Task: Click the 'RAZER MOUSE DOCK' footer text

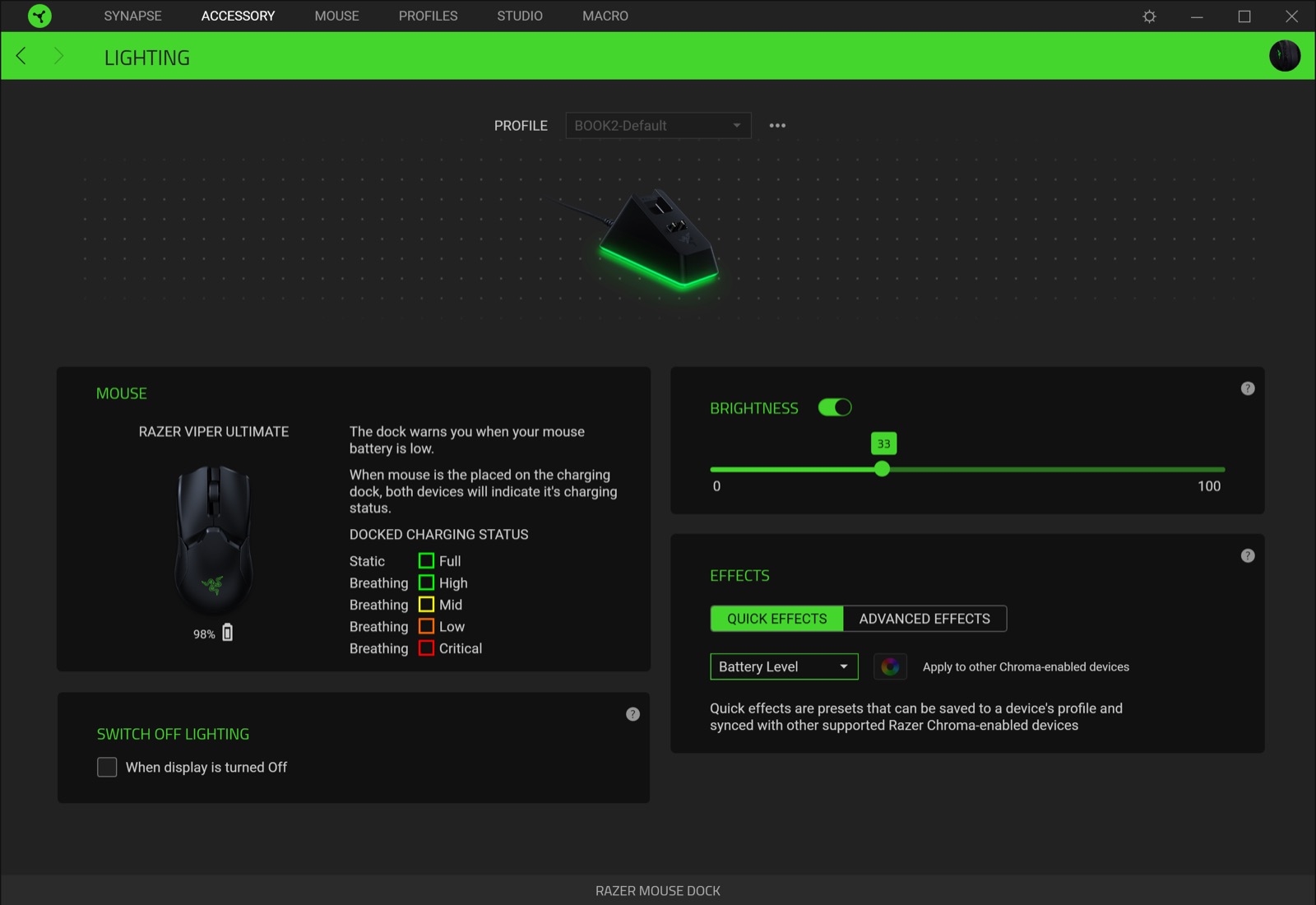Action: pyautogui.click(x=658, y=891)
